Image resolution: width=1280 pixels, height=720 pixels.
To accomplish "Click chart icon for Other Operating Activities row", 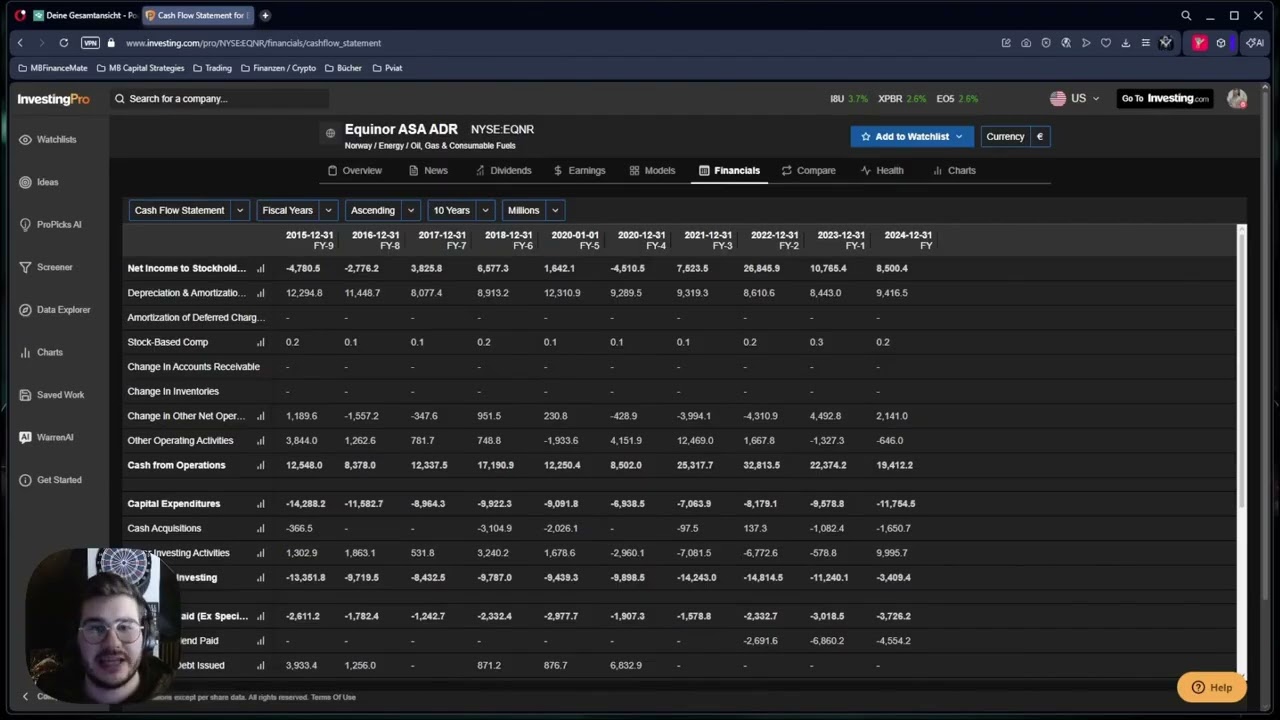I will [261, 440].
